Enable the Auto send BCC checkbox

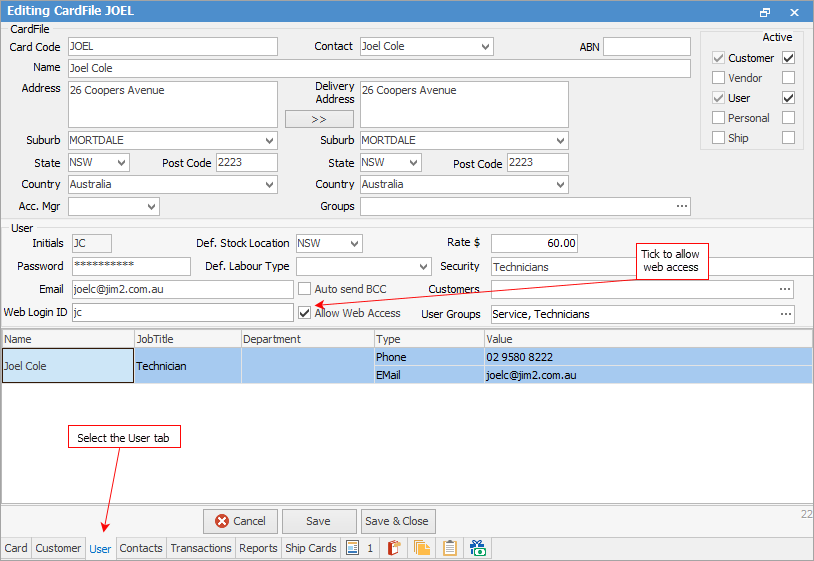click(x=306, y=289)
